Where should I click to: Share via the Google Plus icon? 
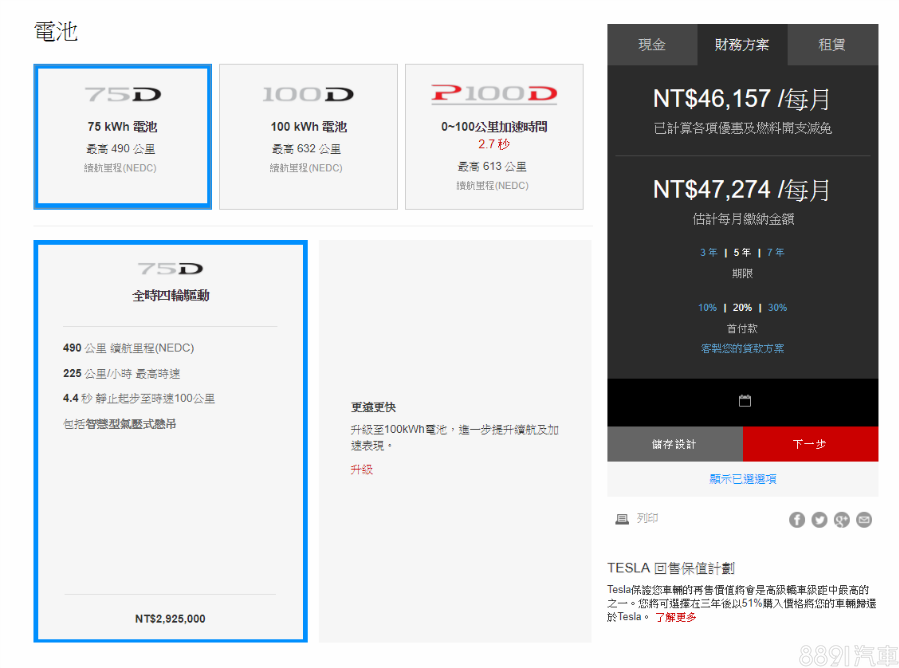(842, 519)
